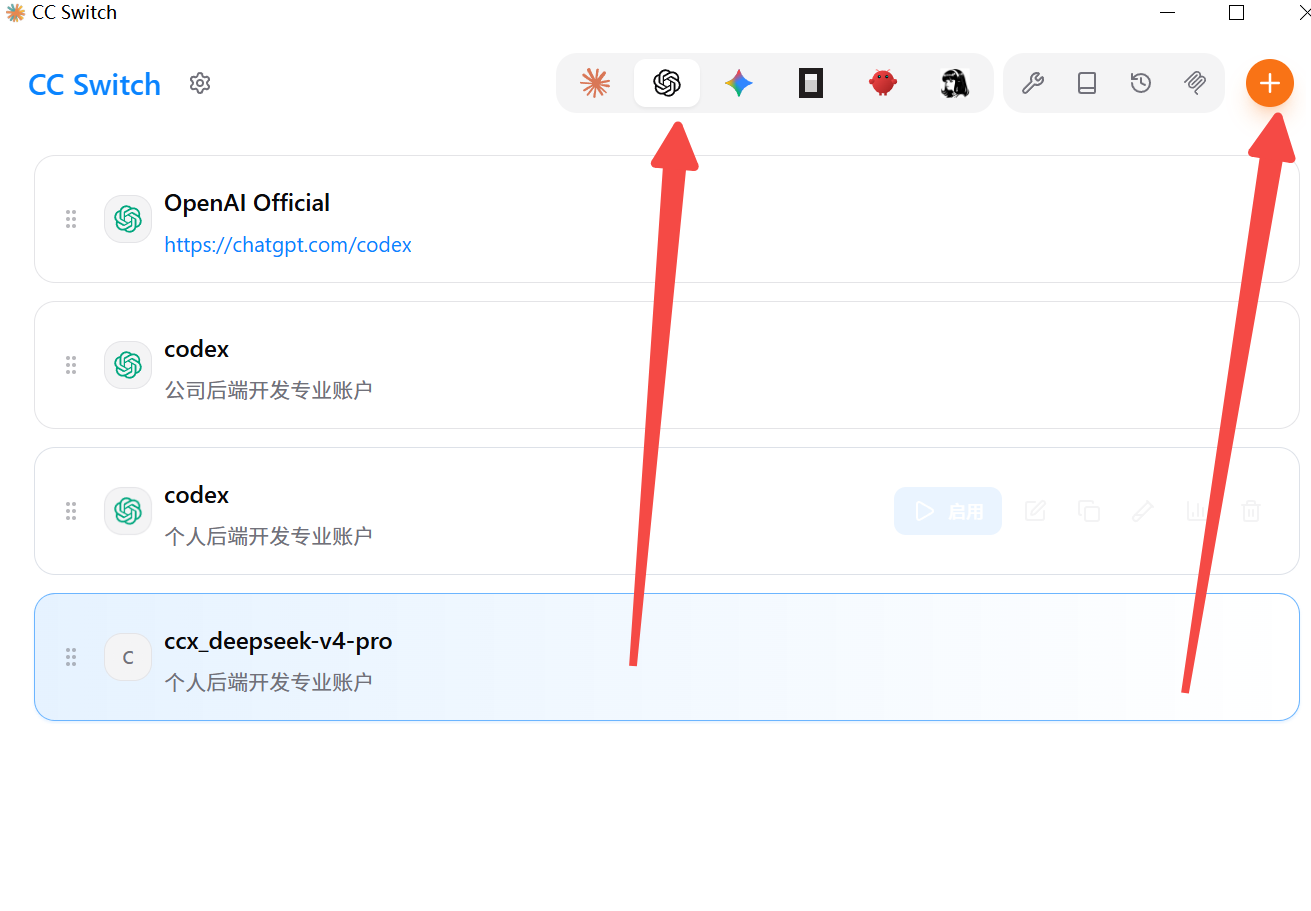Select the OpenAI Codex app tab
The height and width of the screenshot is (911, 1311).
point(667,83)
